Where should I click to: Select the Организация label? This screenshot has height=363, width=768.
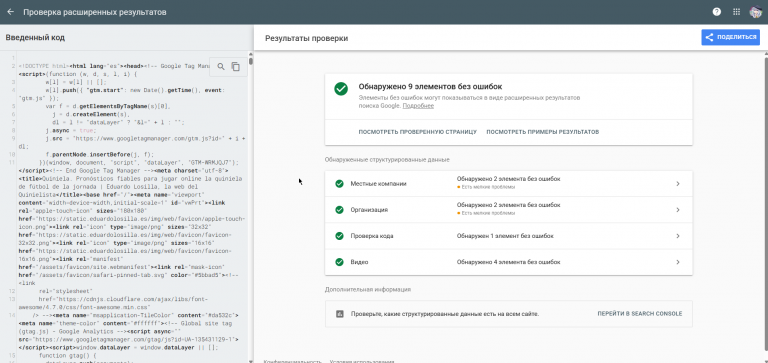pyautogui.click(x=369, y=210)
